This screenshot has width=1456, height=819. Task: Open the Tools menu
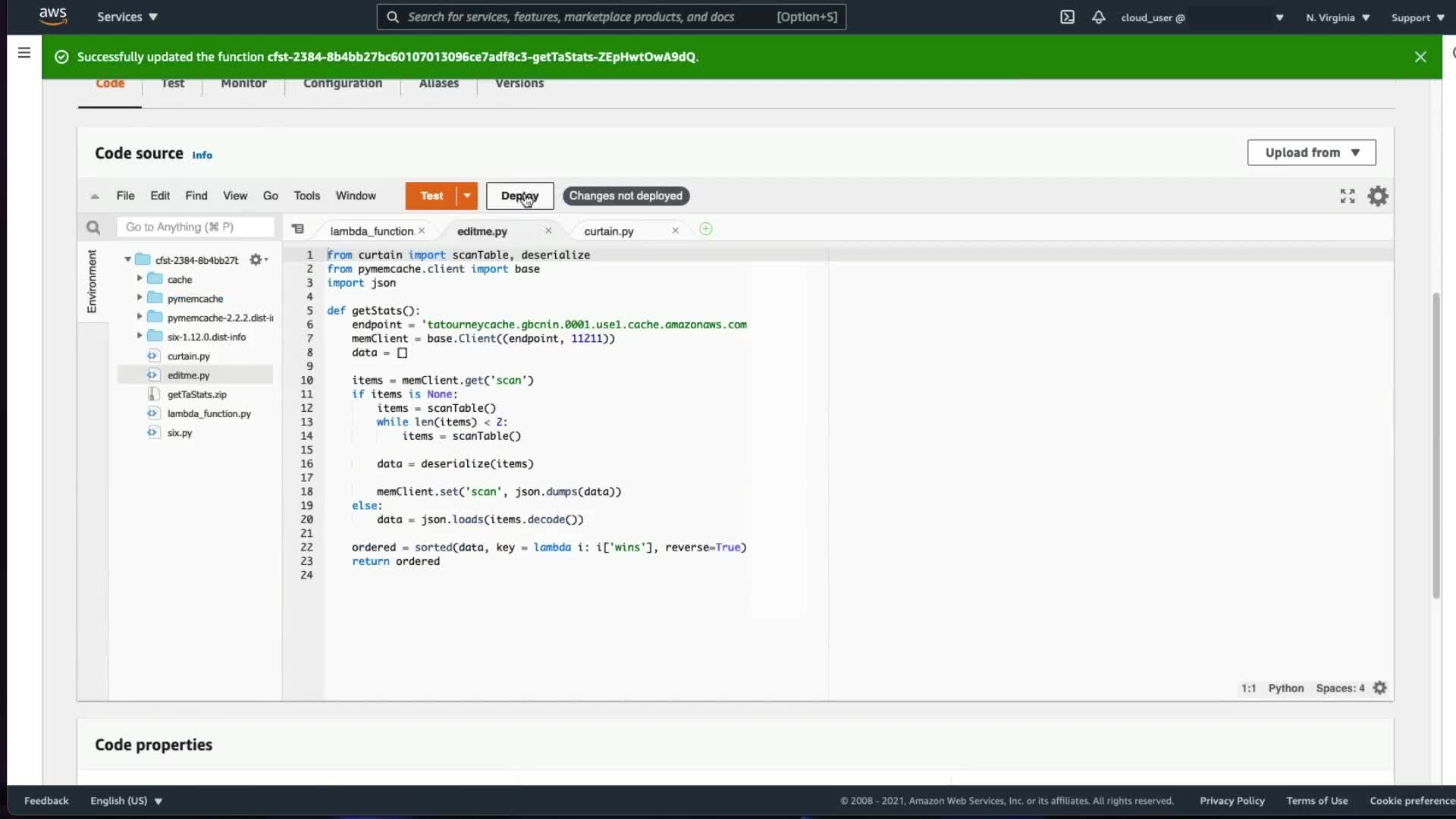[x=306, y=196]
